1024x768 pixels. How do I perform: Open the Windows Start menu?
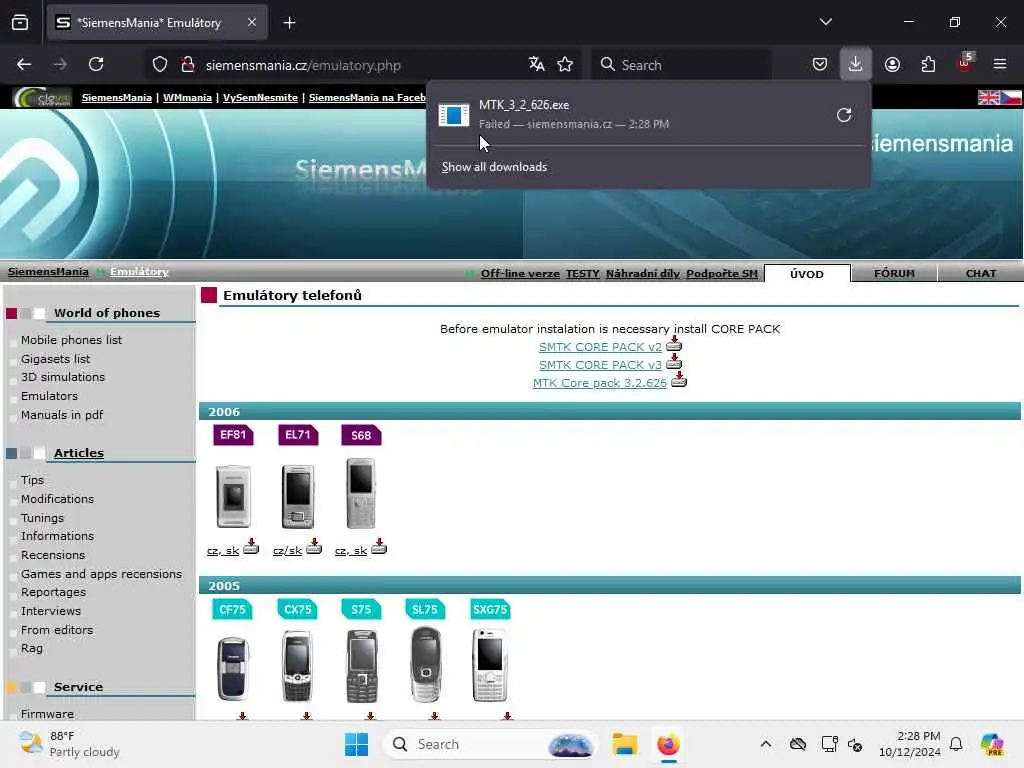click(x=357, y=744)
